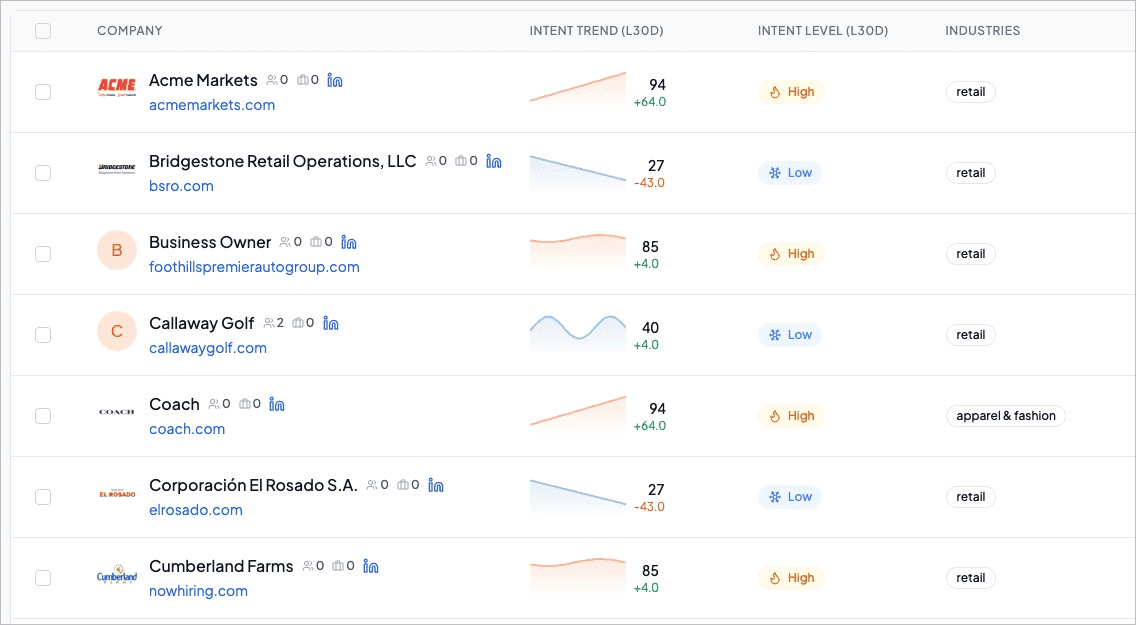The width and height of the screenshot is (1136, 625).
Task: Open LinkedIn icon for Bridgestone Retail Operations
Action: (x=493, y=162)
